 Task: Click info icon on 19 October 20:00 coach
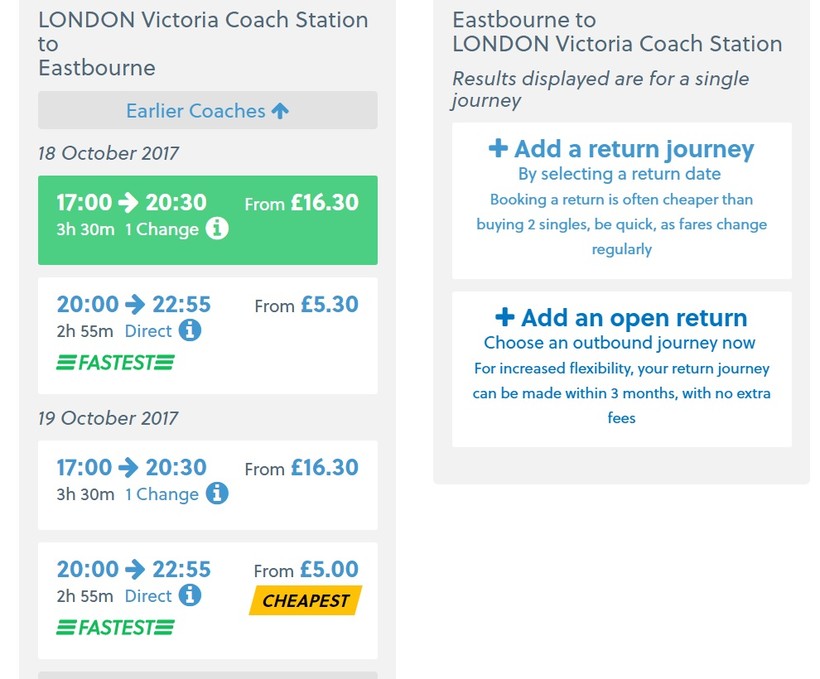190,595
